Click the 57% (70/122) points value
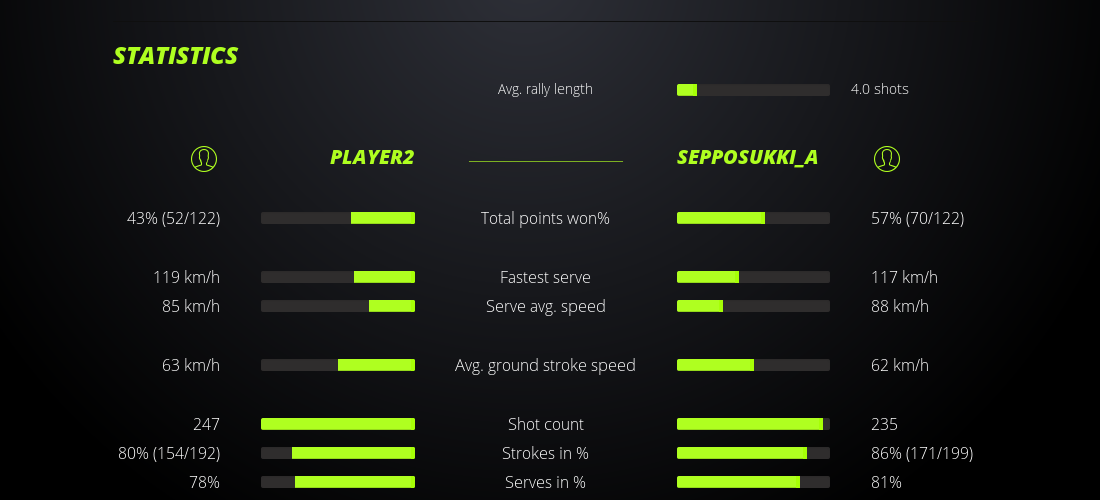1100x500 pixels. 917,218
